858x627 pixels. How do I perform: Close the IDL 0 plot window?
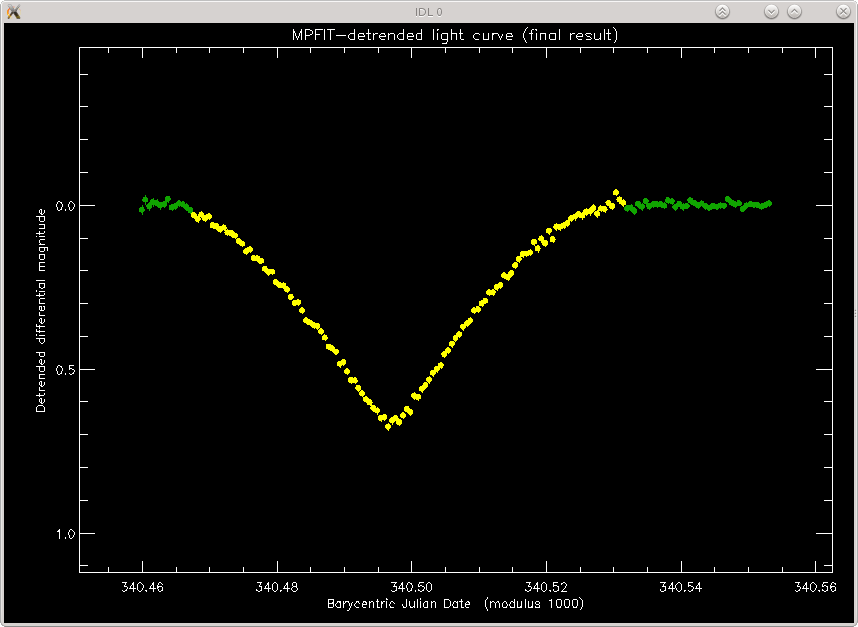tap(843, 11)
